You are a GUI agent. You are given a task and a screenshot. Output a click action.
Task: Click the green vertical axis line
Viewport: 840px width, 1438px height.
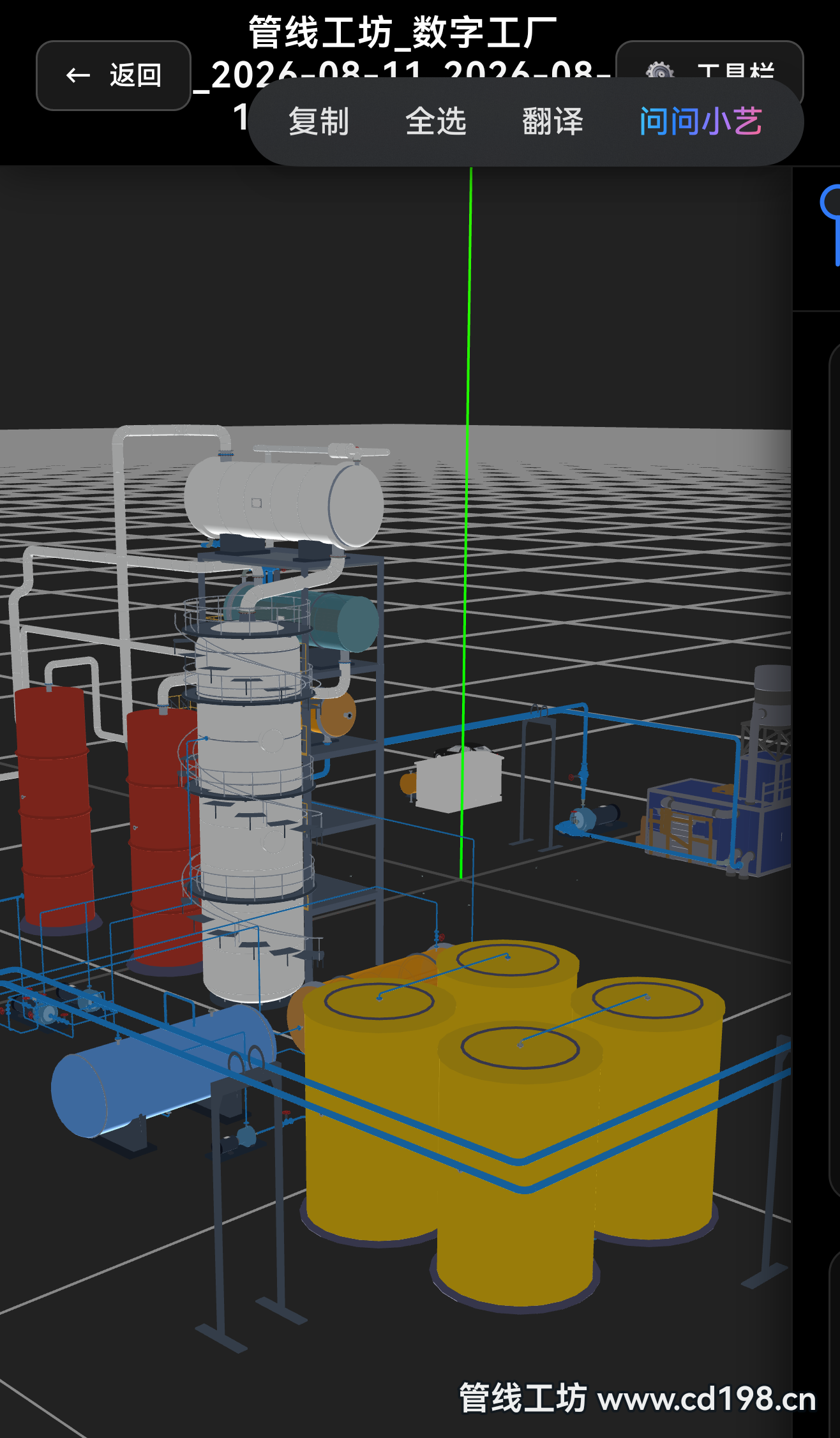click(x=467, y=523)
